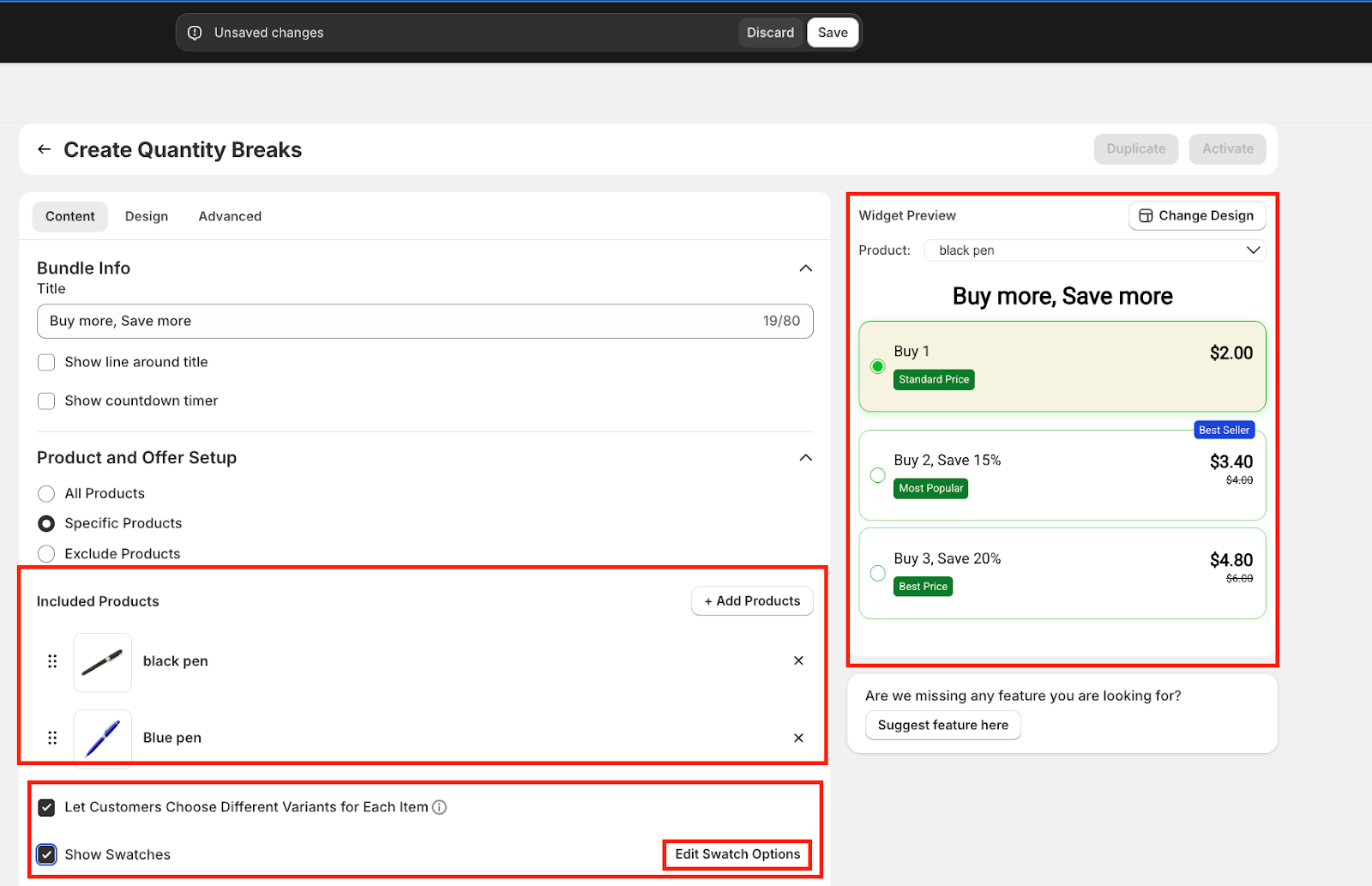Grab the drag handle for Blue pen

click(52, 738)
